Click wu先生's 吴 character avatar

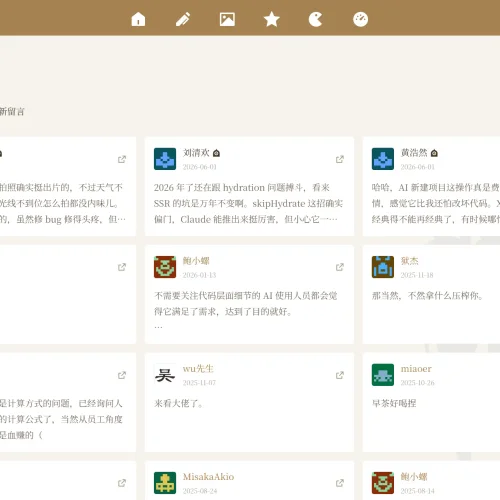[165, 375]
